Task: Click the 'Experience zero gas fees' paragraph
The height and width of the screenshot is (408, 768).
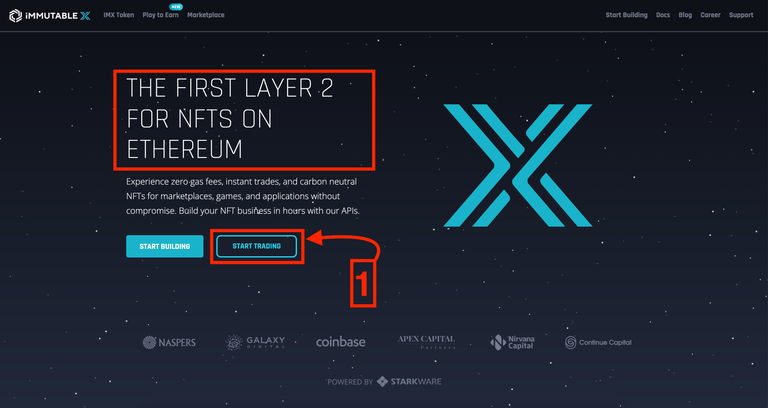Action: tap(243, 196)
